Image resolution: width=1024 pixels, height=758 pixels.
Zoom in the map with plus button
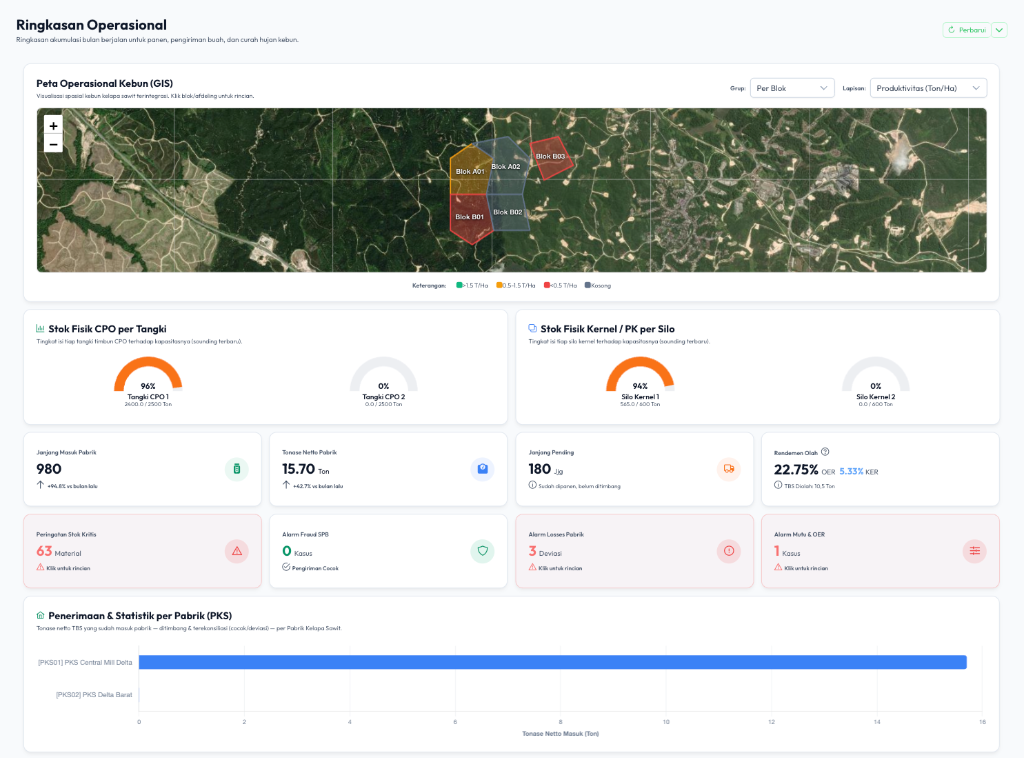pyautogui.click(x=54, y=125)
